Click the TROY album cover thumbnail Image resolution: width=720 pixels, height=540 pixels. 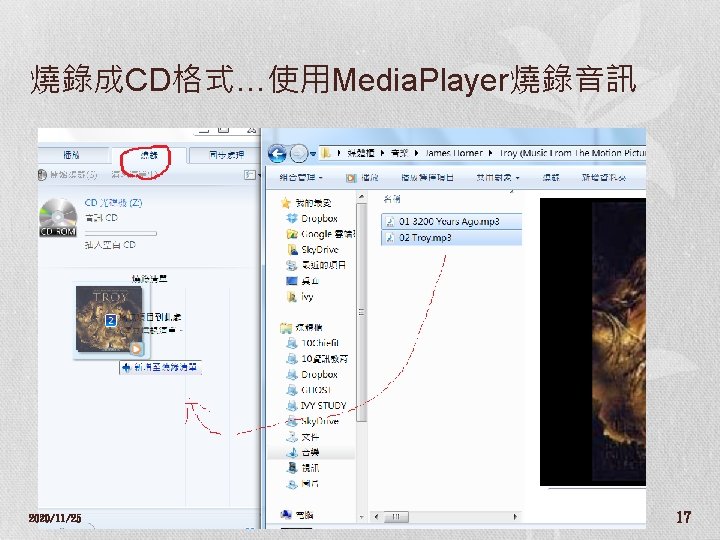coord(109,319)
